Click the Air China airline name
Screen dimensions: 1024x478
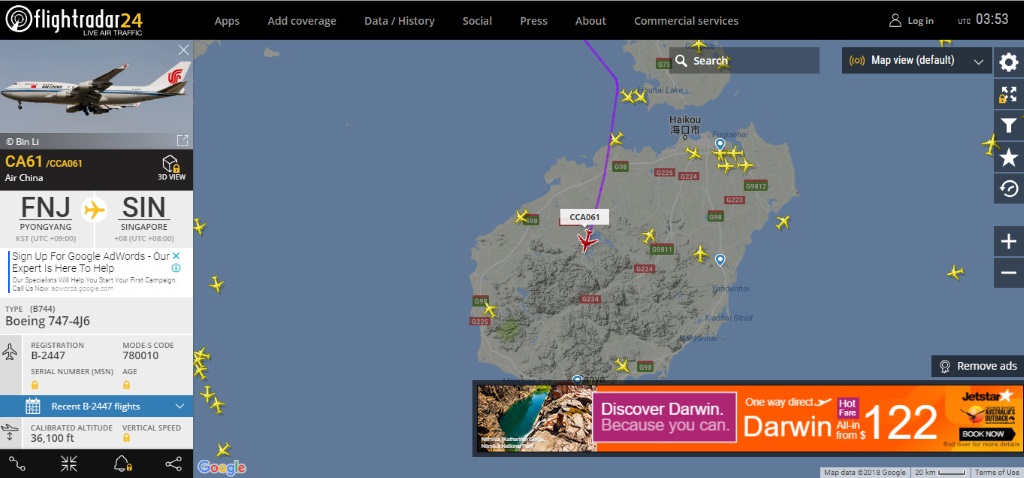24,178
